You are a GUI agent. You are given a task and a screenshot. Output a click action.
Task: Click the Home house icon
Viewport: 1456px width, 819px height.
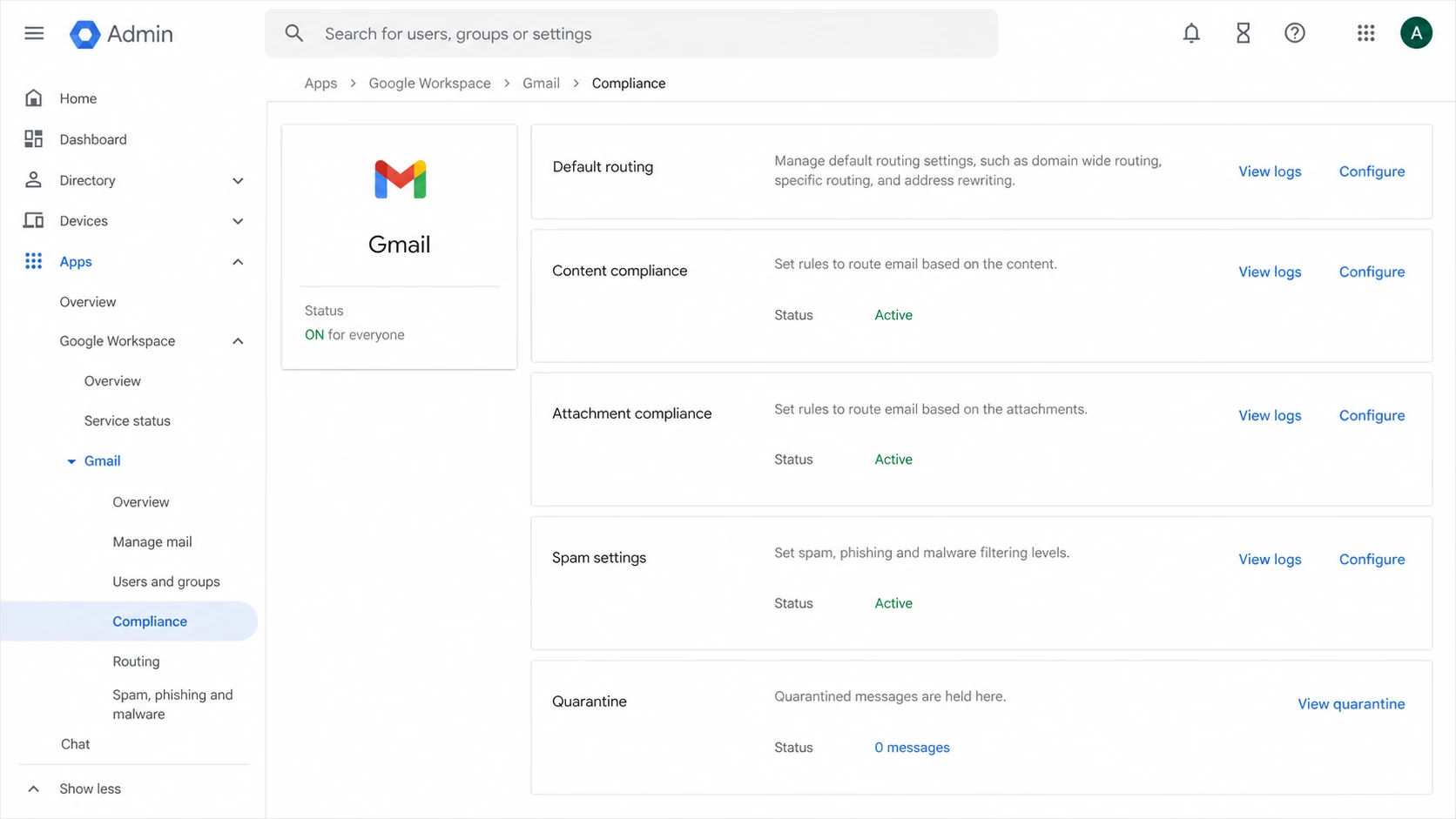click(33, 98)
